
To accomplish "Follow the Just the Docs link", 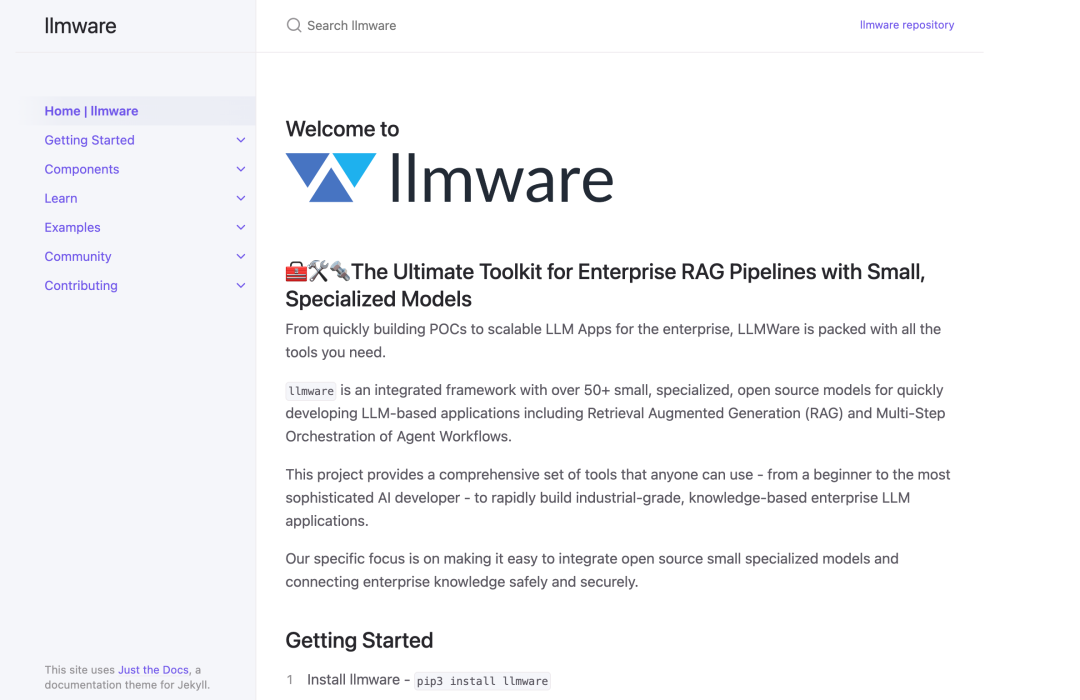I will pyautogui.click(x=153, y=670).
